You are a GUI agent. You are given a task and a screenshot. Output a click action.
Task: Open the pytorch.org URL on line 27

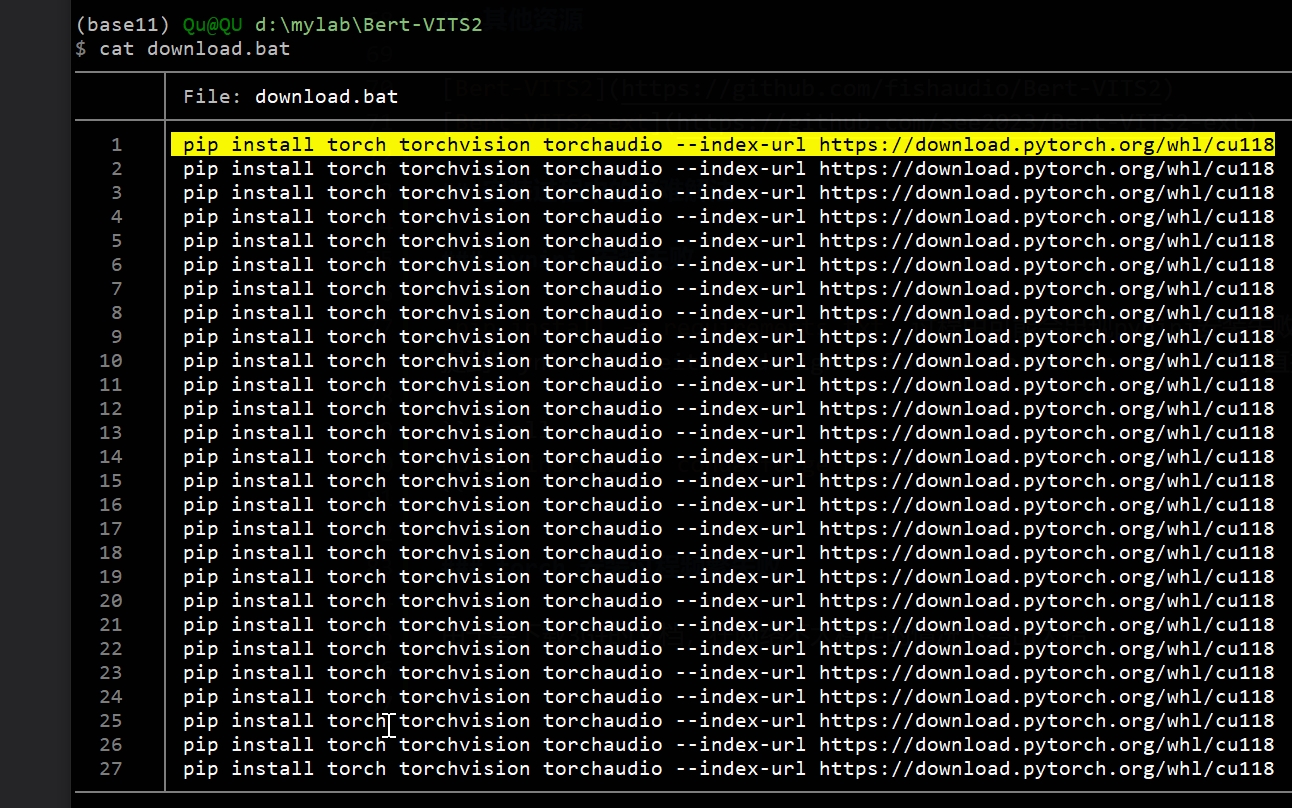[1046, 769]
